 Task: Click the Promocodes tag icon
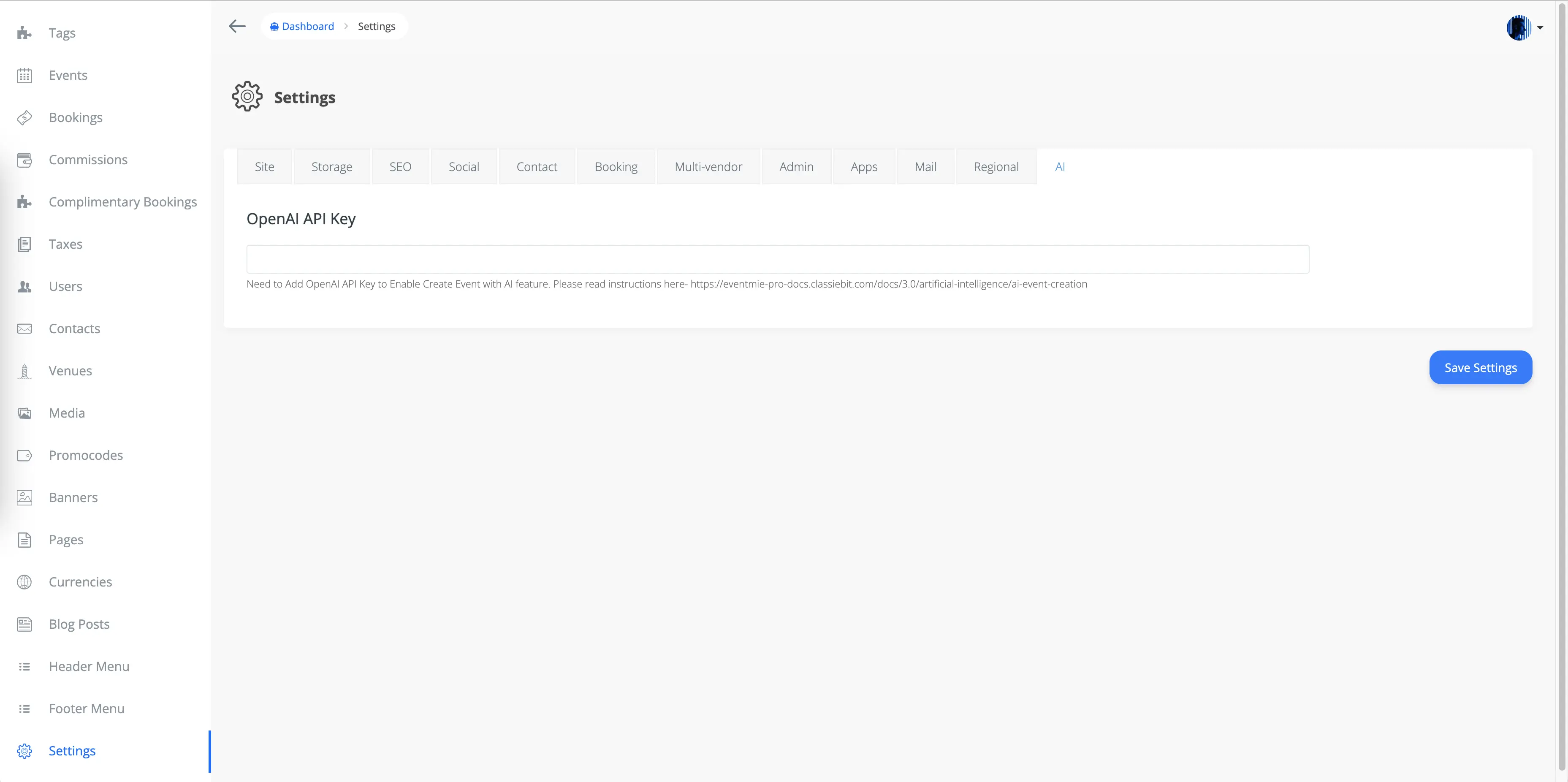click(24, 455)
